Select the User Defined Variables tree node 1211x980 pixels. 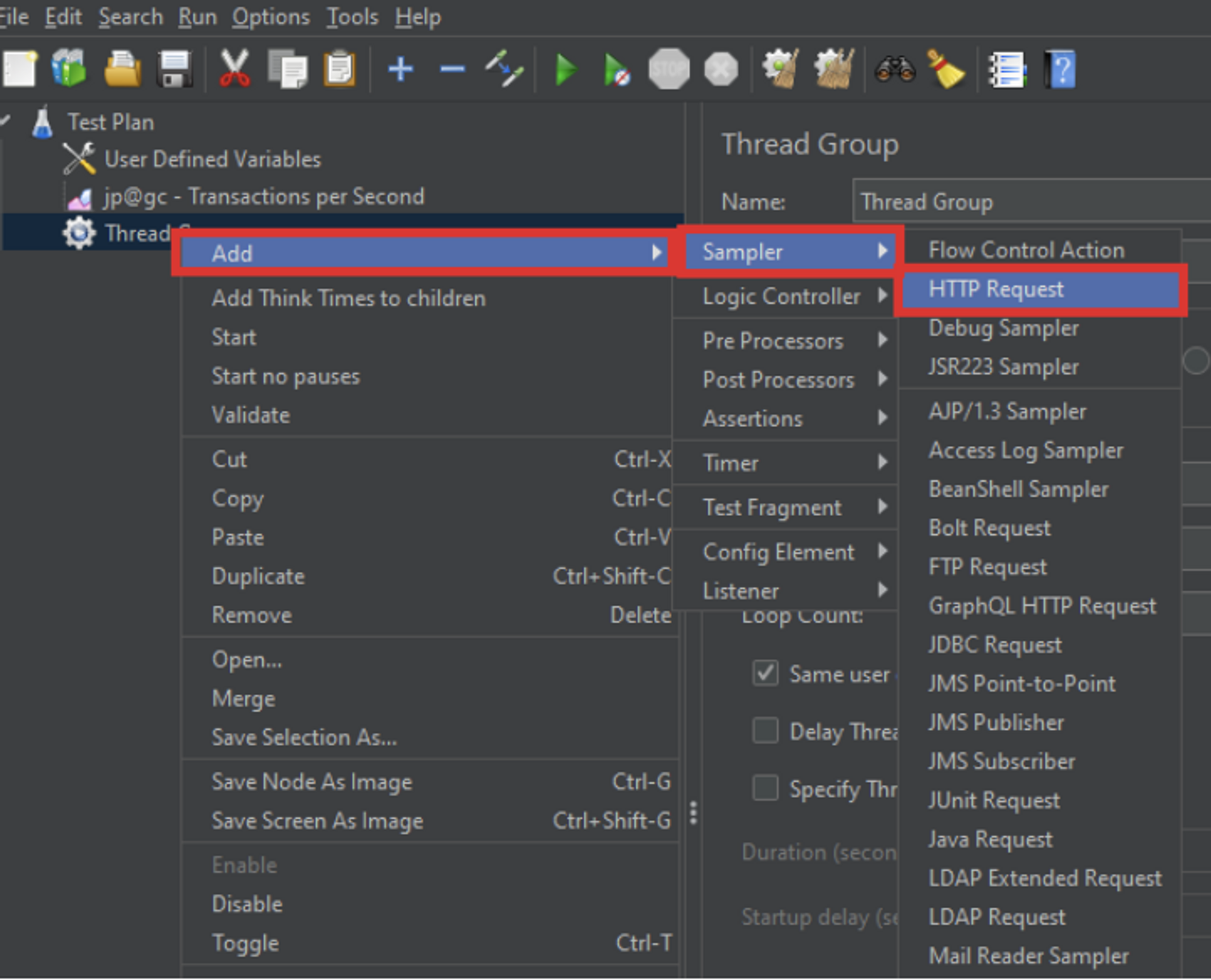pyautogui.click(x=212, y=159)
